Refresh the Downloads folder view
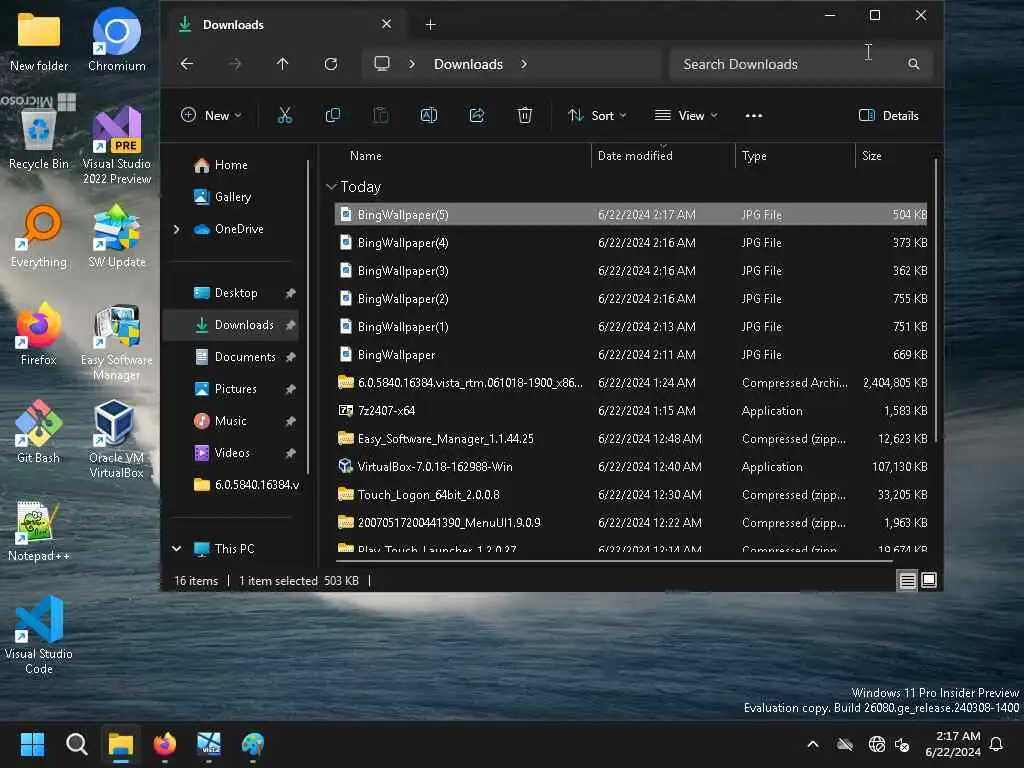1024x768 pixels. click(331, 64)
